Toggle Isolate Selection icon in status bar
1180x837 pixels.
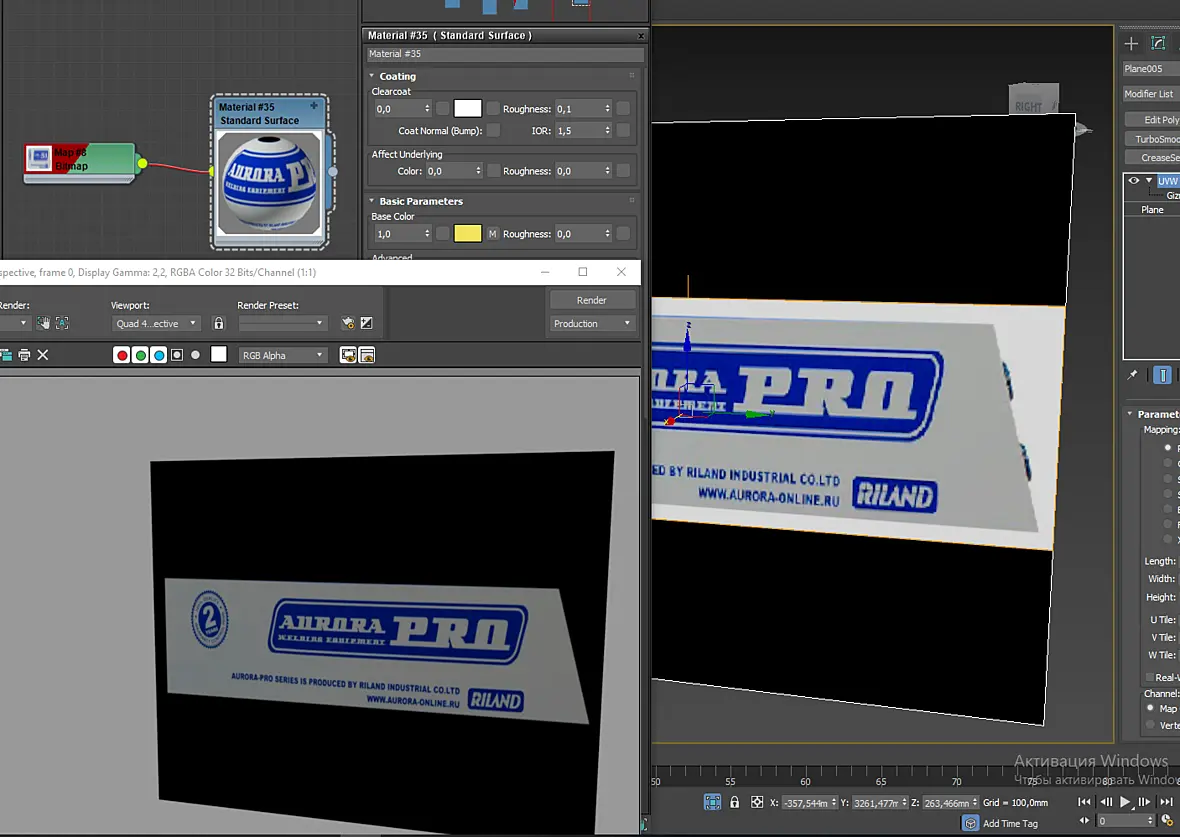click(x=712, y=802)
